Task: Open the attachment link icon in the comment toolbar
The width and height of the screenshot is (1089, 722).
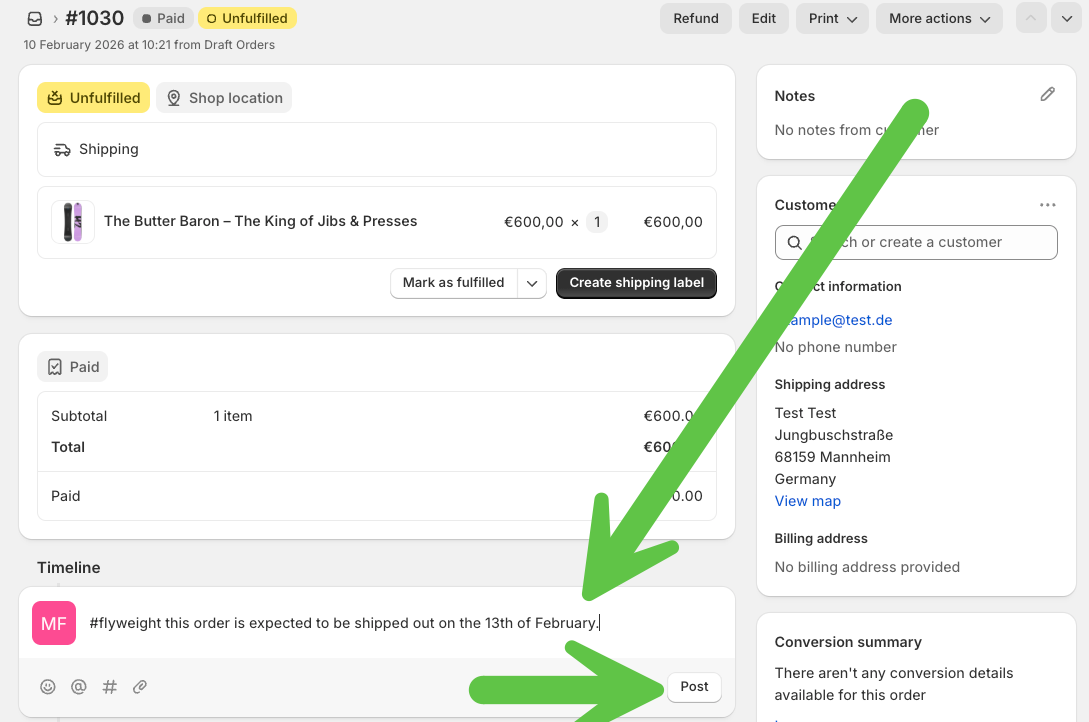Action: point(139,687)
